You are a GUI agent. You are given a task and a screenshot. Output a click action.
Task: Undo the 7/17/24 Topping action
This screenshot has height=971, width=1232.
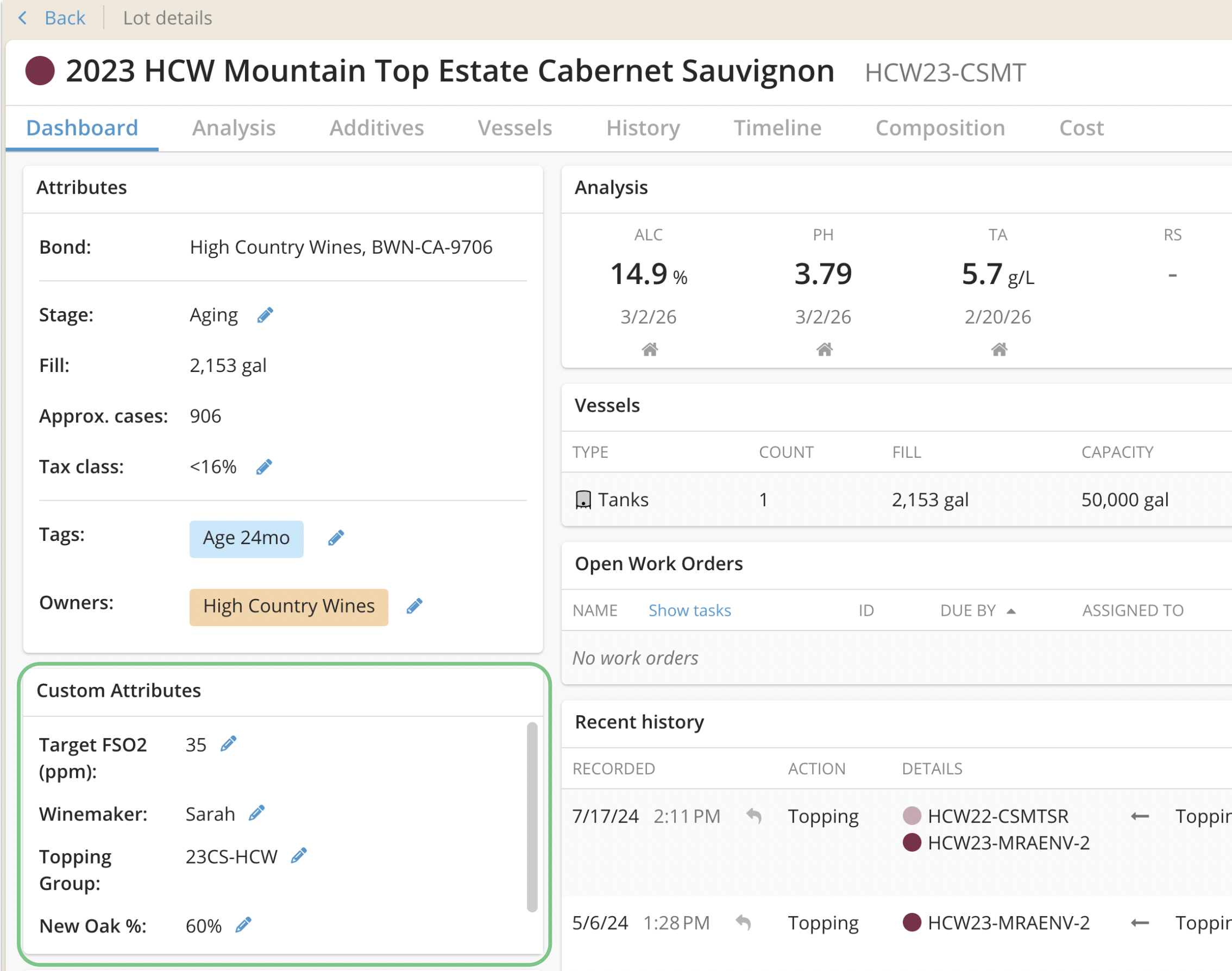(x=754, y=816)
